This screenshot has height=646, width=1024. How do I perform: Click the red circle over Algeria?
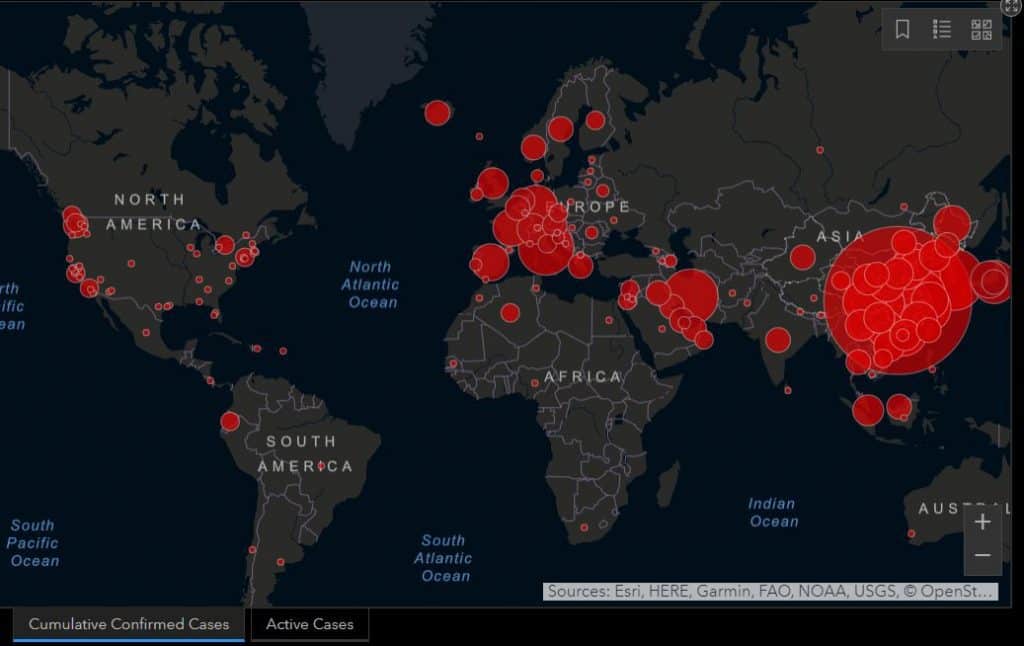[510, 313]
